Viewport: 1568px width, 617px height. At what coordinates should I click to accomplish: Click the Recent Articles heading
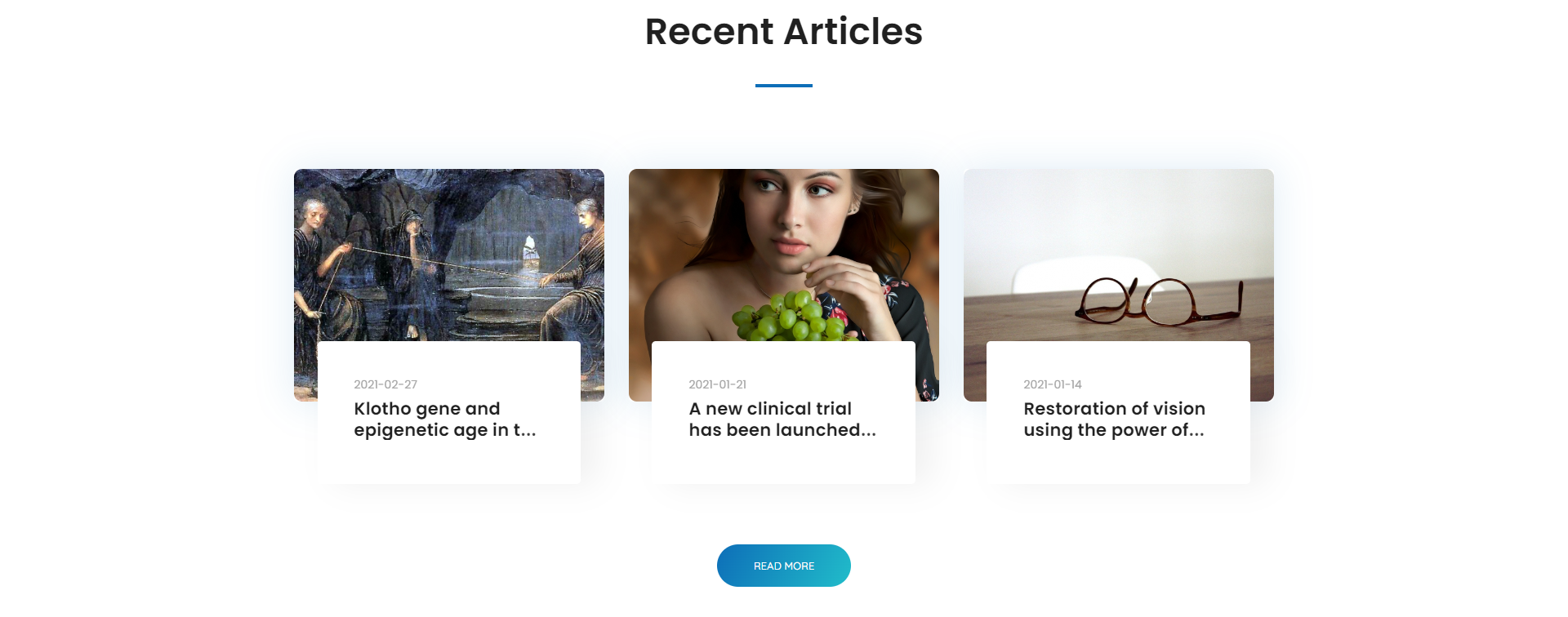[784, 32]
